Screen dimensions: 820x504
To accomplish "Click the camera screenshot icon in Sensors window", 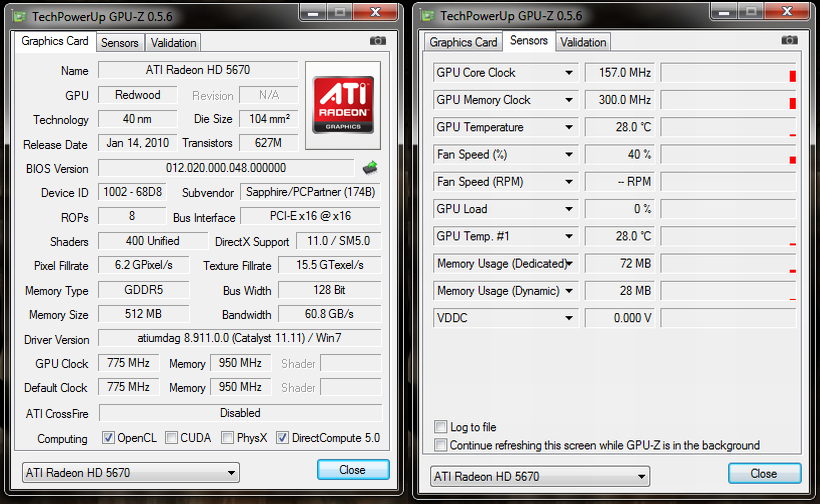I will pyautogui.click(x=789, y=40).
